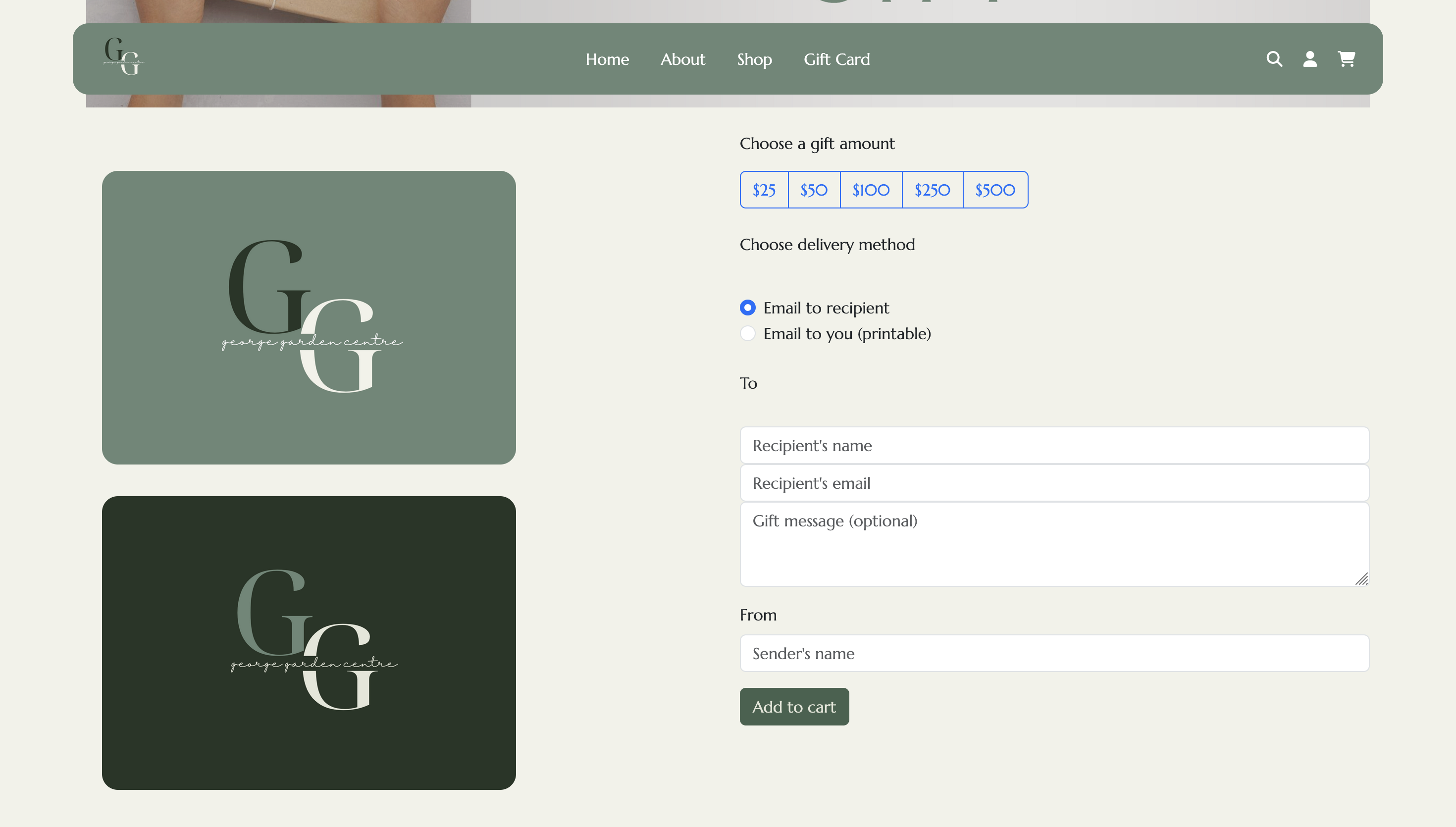Choose the $25 gift amount
Screen dimensions: 1456x827
coord(764,190)
